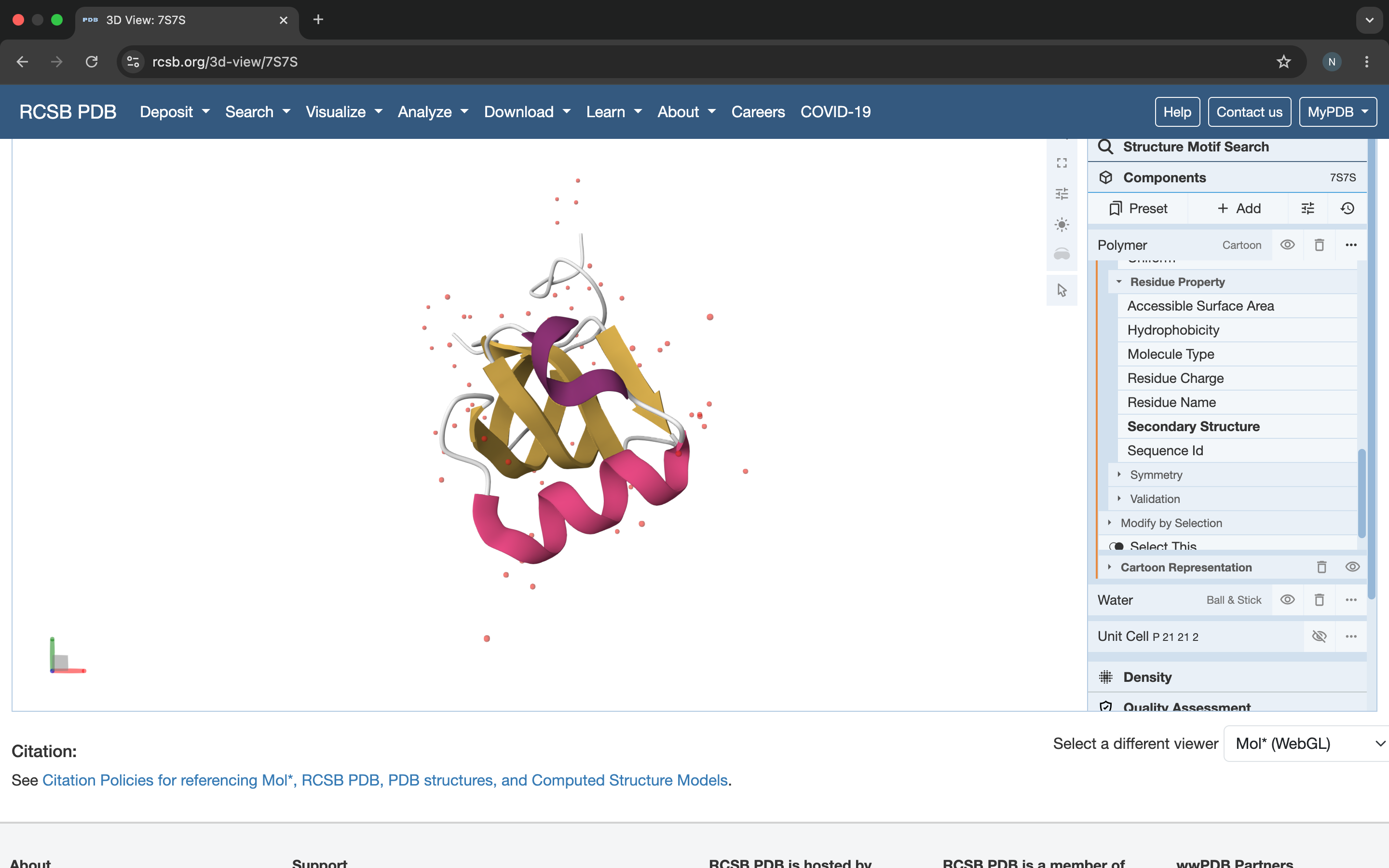Color by Residue Charge

(x=1237, y=379)
